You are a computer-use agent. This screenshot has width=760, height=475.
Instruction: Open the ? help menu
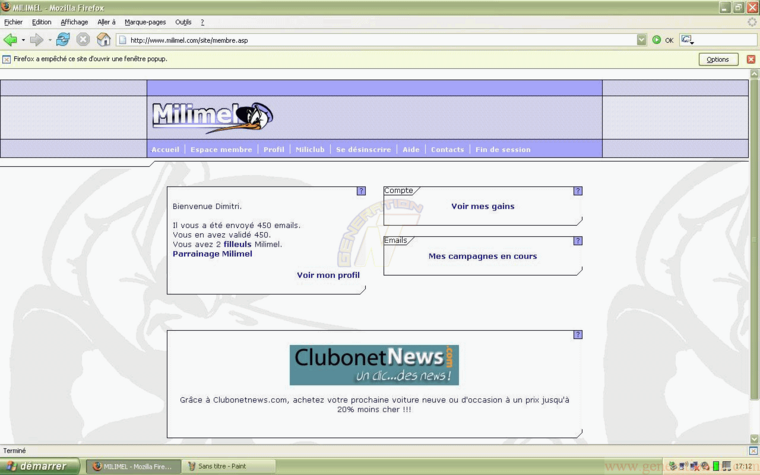pos(202,22)
